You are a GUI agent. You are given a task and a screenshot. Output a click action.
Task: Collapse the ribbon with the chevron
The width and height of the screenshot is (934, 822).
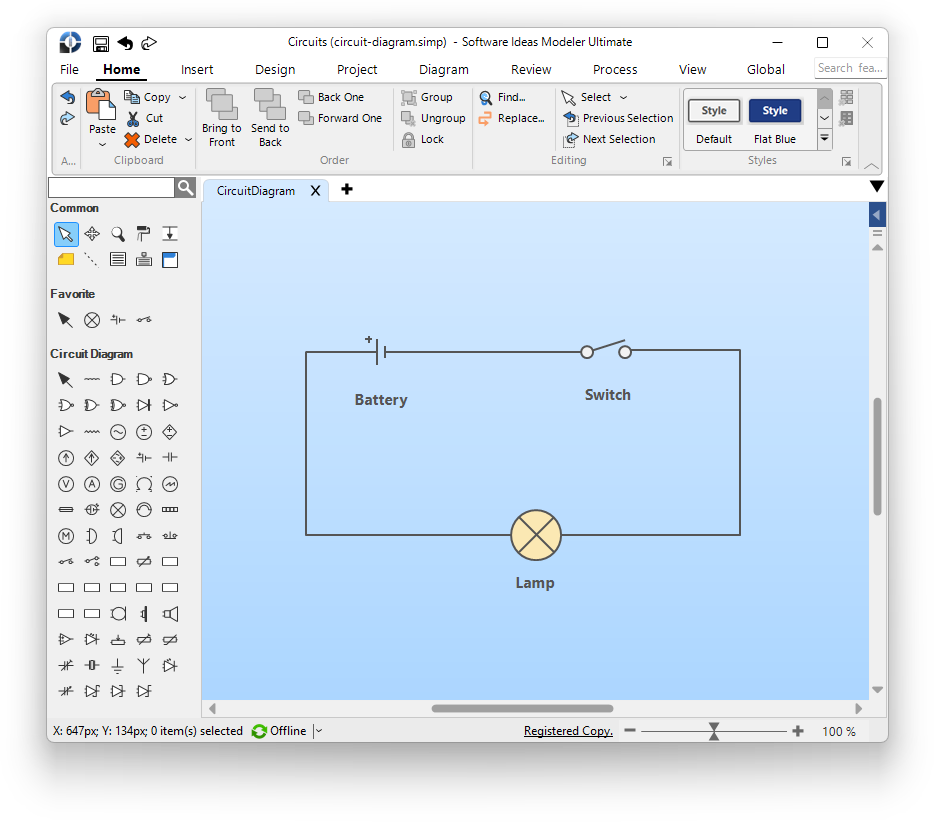coord(871,166)
